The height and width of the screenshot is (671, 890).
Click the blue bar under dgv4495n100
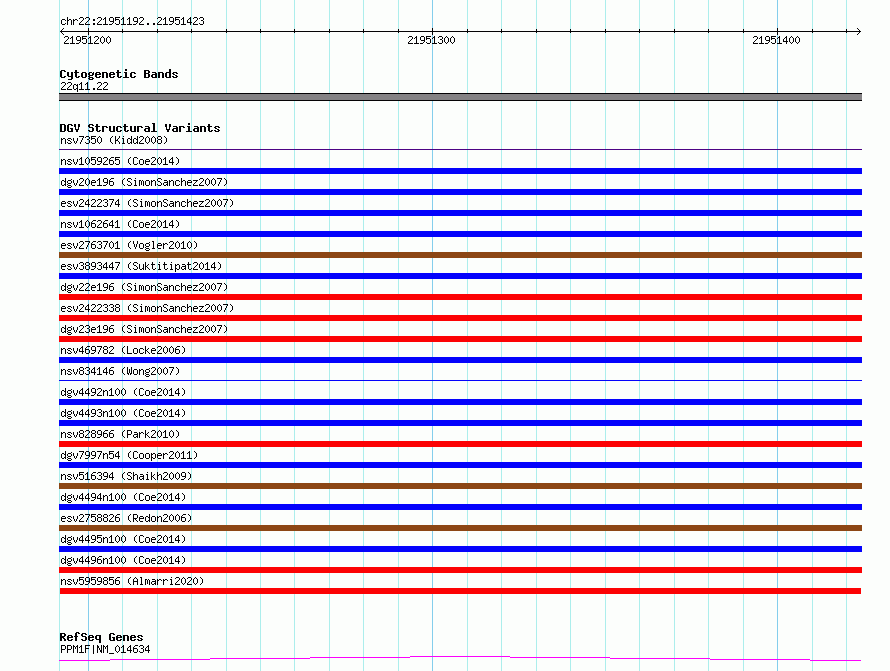(460, 549)
